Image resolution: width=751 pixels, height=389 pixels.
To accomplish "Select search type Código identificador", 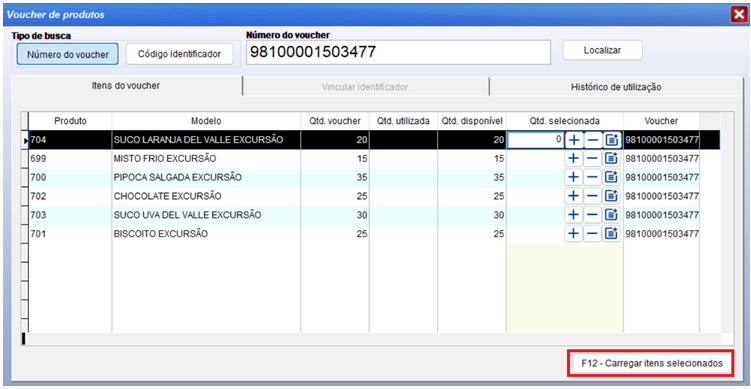I will [x=180, y=54].
